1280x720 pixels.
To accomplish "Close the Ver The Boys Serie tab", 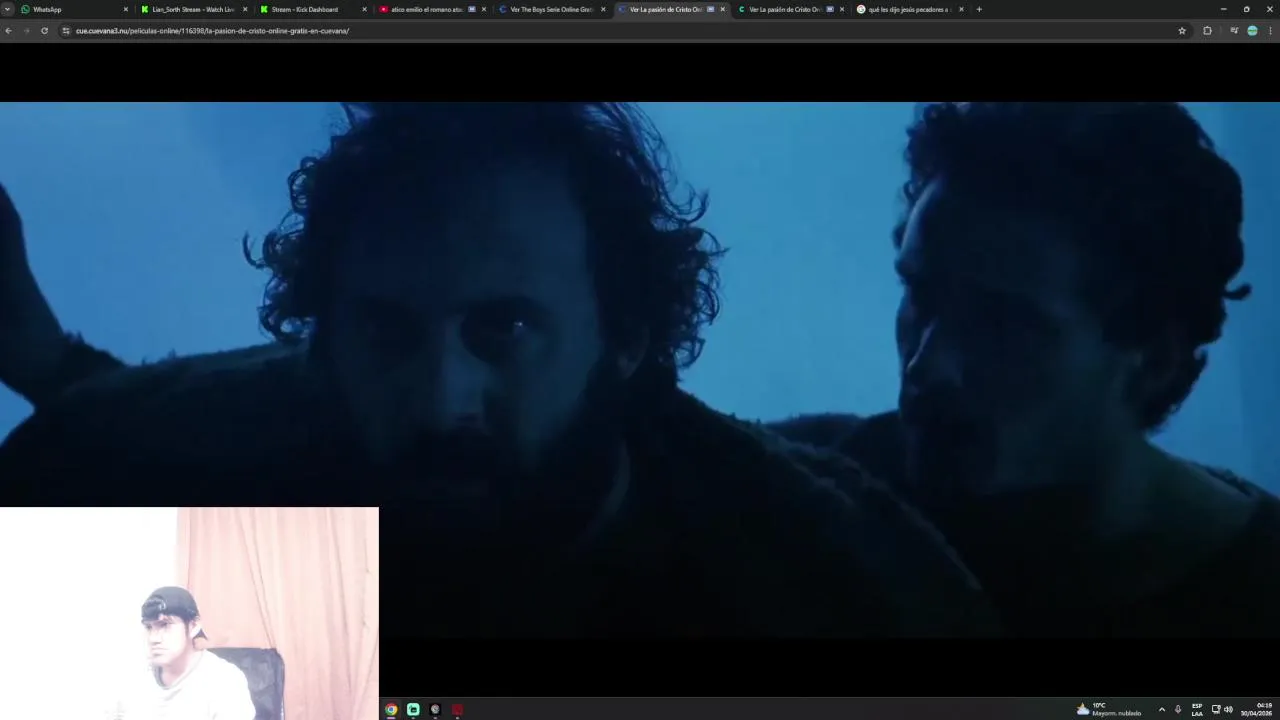I will (x=603, y=9).
